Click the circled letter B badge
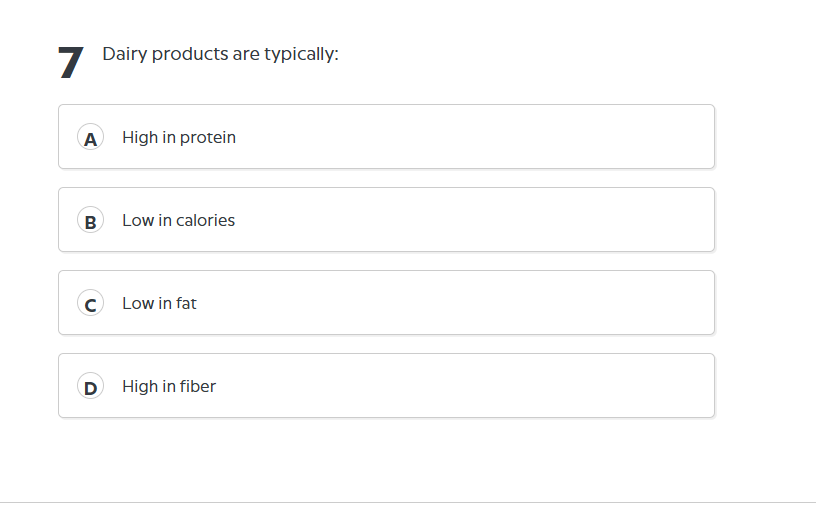Screen dimensions: 816x524 click(x=91, y=221)
